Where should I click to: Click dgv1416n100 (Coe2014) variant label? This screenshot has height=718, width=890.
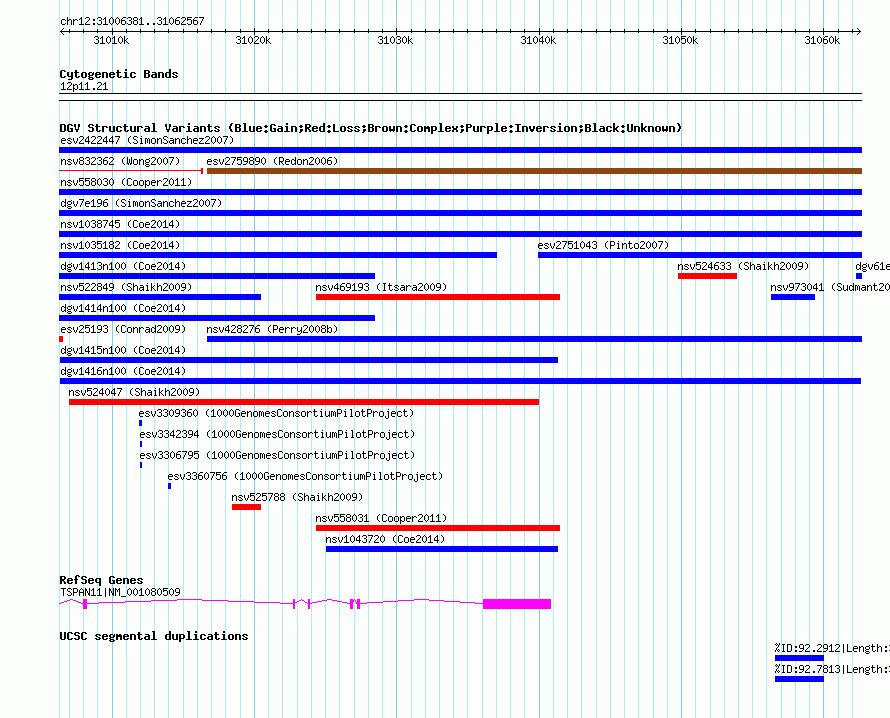pos(123,371)
